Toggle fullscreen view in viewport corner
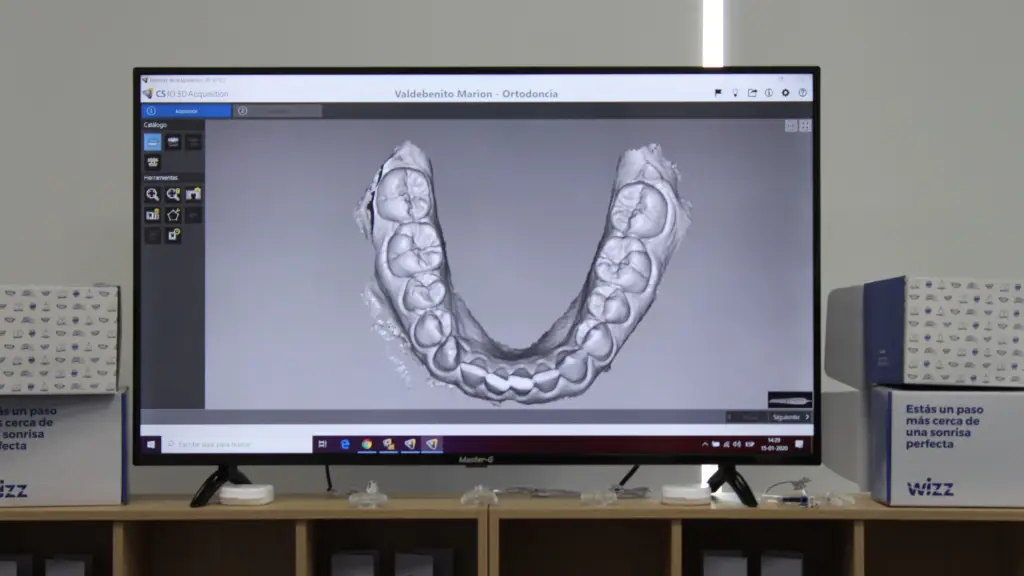Viewport: 1024px width, 576px height. (x=805, y=126)
